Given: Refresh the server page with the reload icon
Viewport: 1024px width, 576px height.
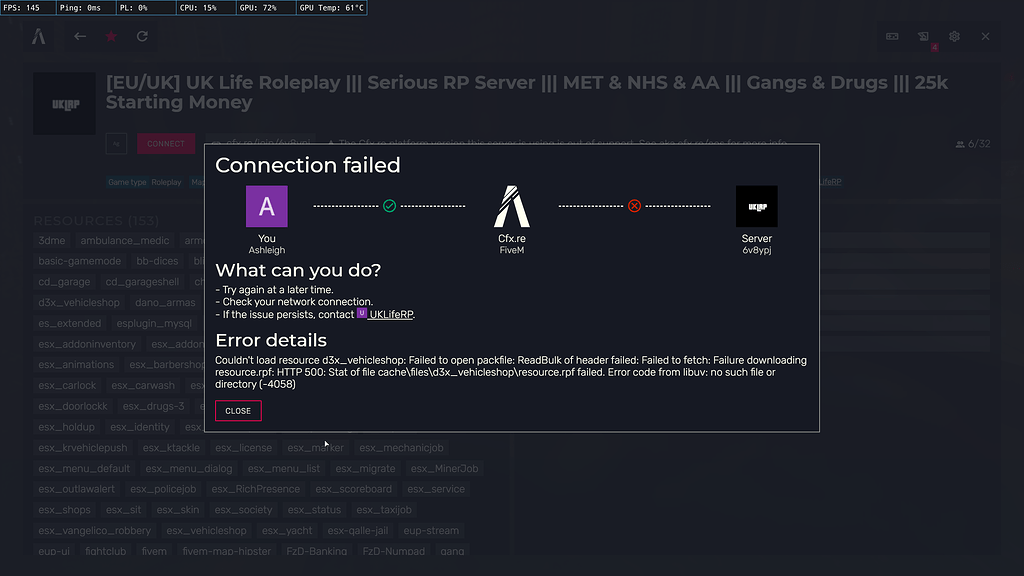Looking at the screenshot, I should click(x=142, y=36).
